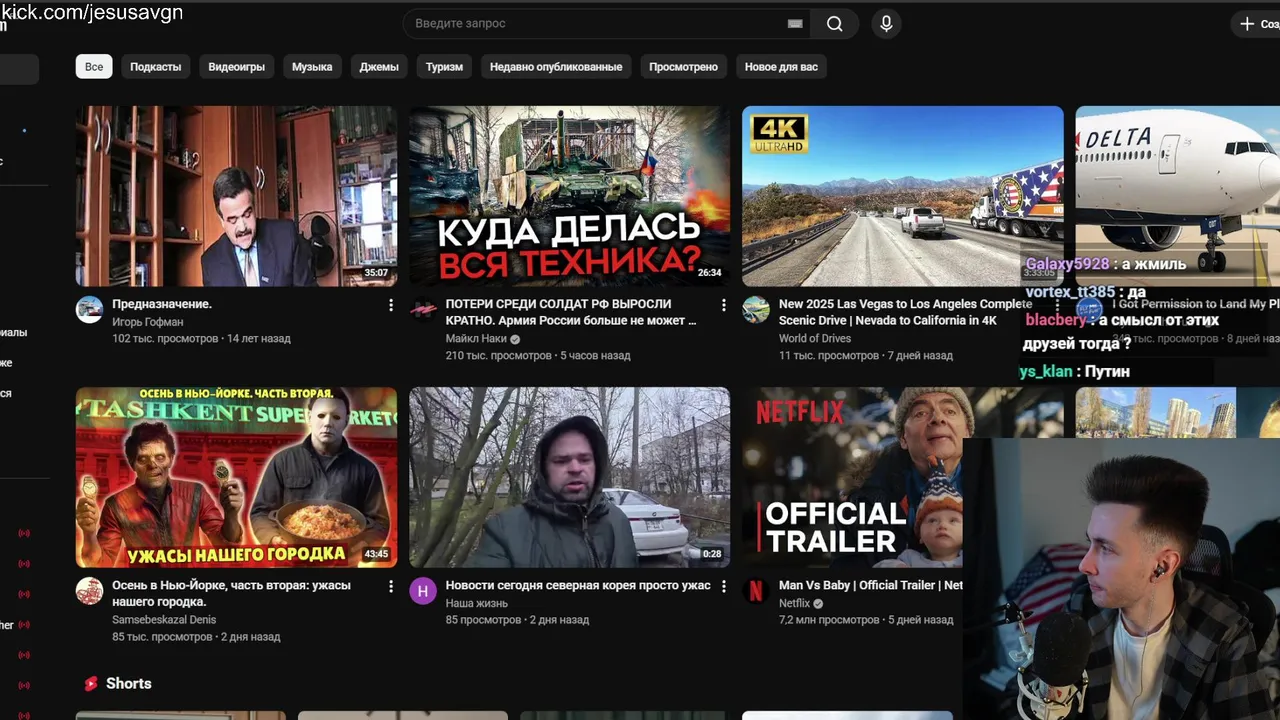Open Netflix channel avatar icon

tap(756, 591)
